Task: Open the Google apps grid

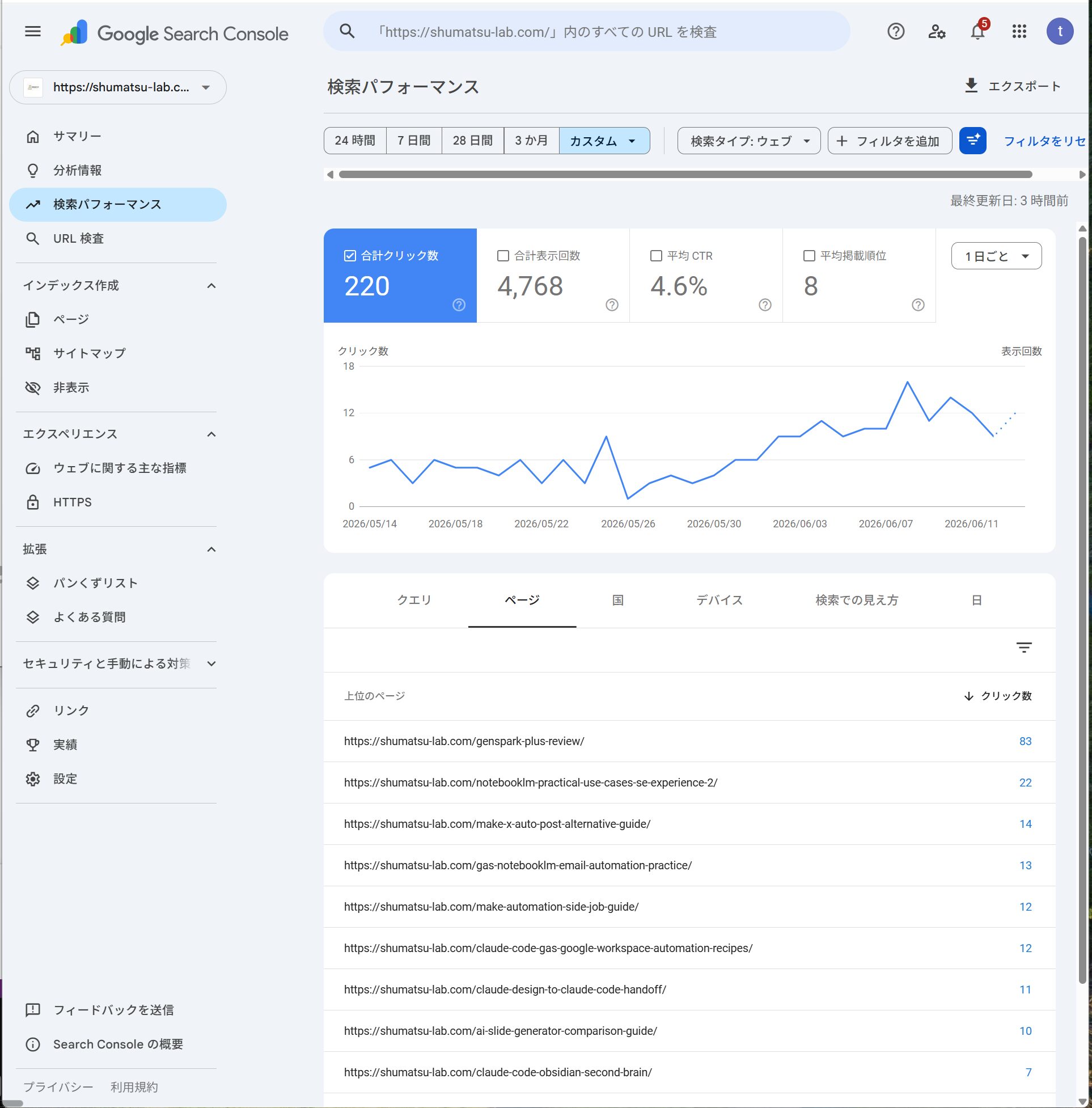Action: (x=1019, y=32)
